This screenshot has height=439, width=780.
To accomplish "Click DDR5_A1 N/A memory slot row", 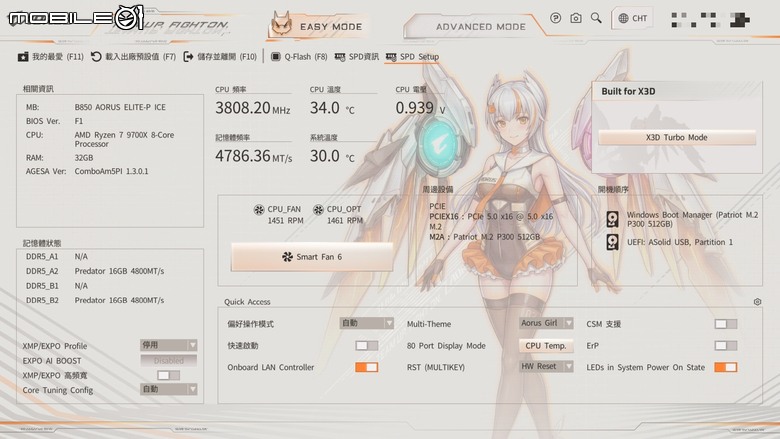I will (x=57, y=257).
